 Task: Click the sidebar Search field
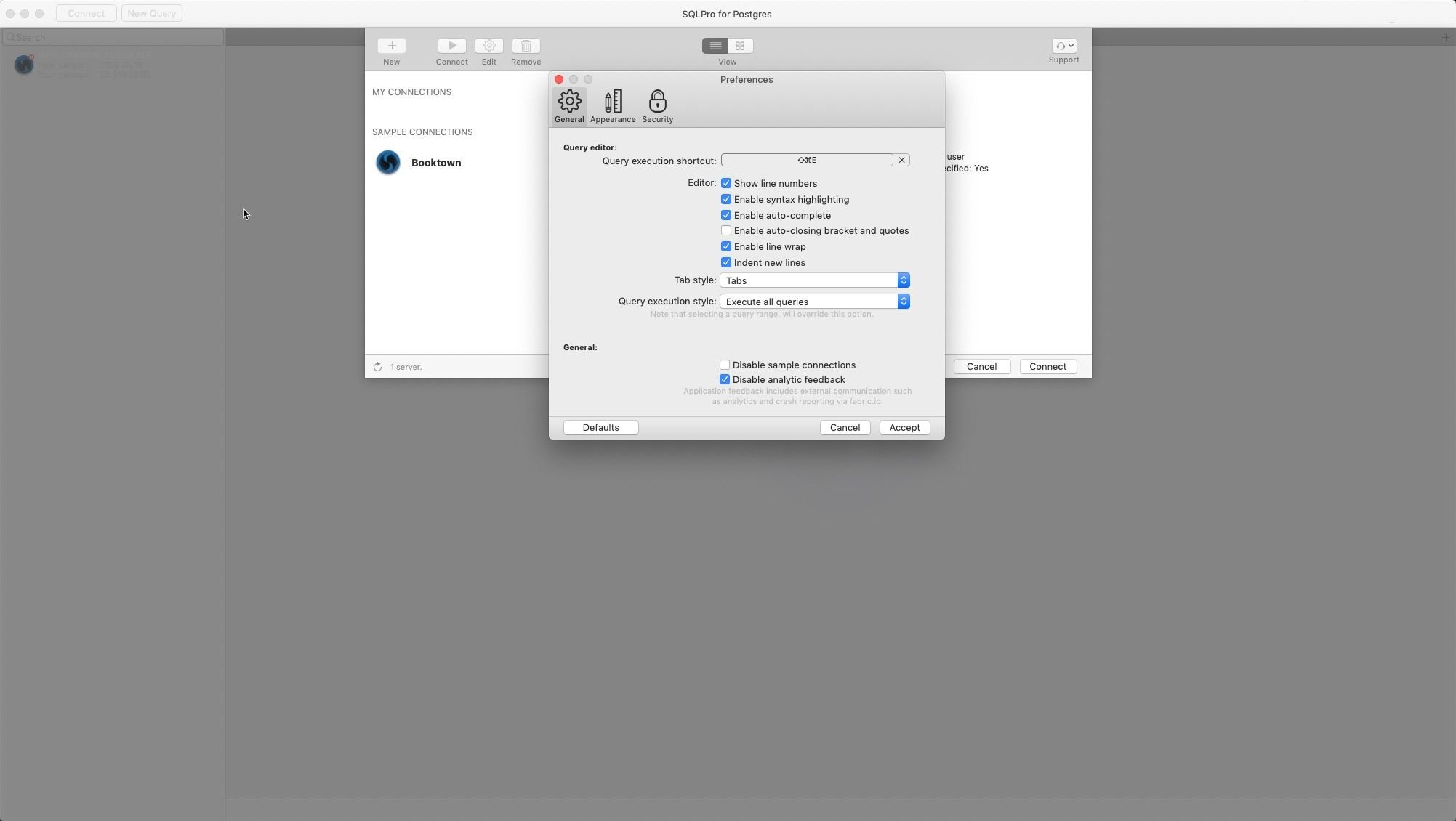click(x=113, y=37)
